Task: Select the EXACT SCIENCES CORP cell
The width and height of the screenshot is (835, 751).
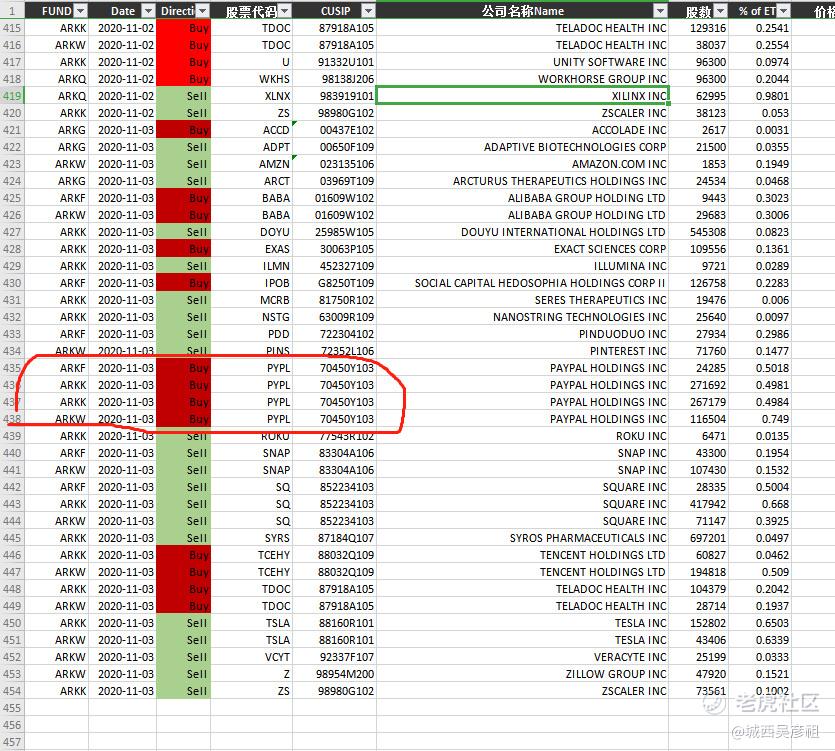Action: coord(522,249)
